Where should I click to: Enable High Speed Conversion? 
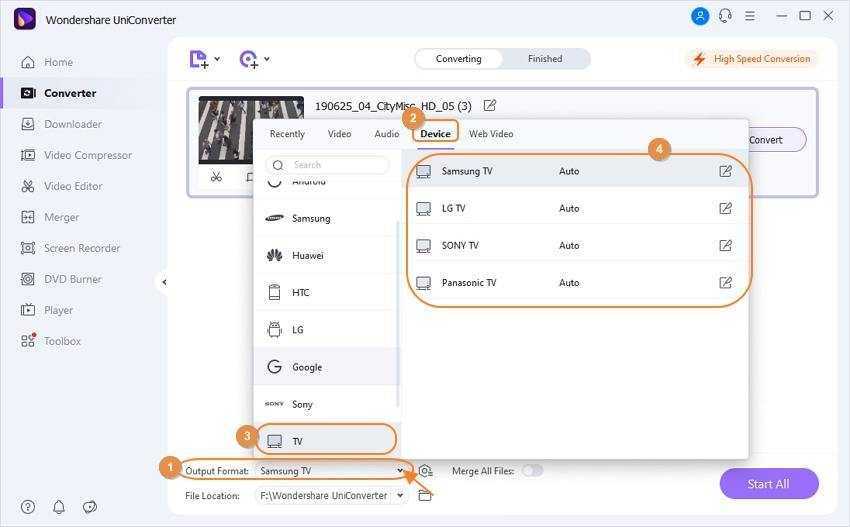(752, 59)
